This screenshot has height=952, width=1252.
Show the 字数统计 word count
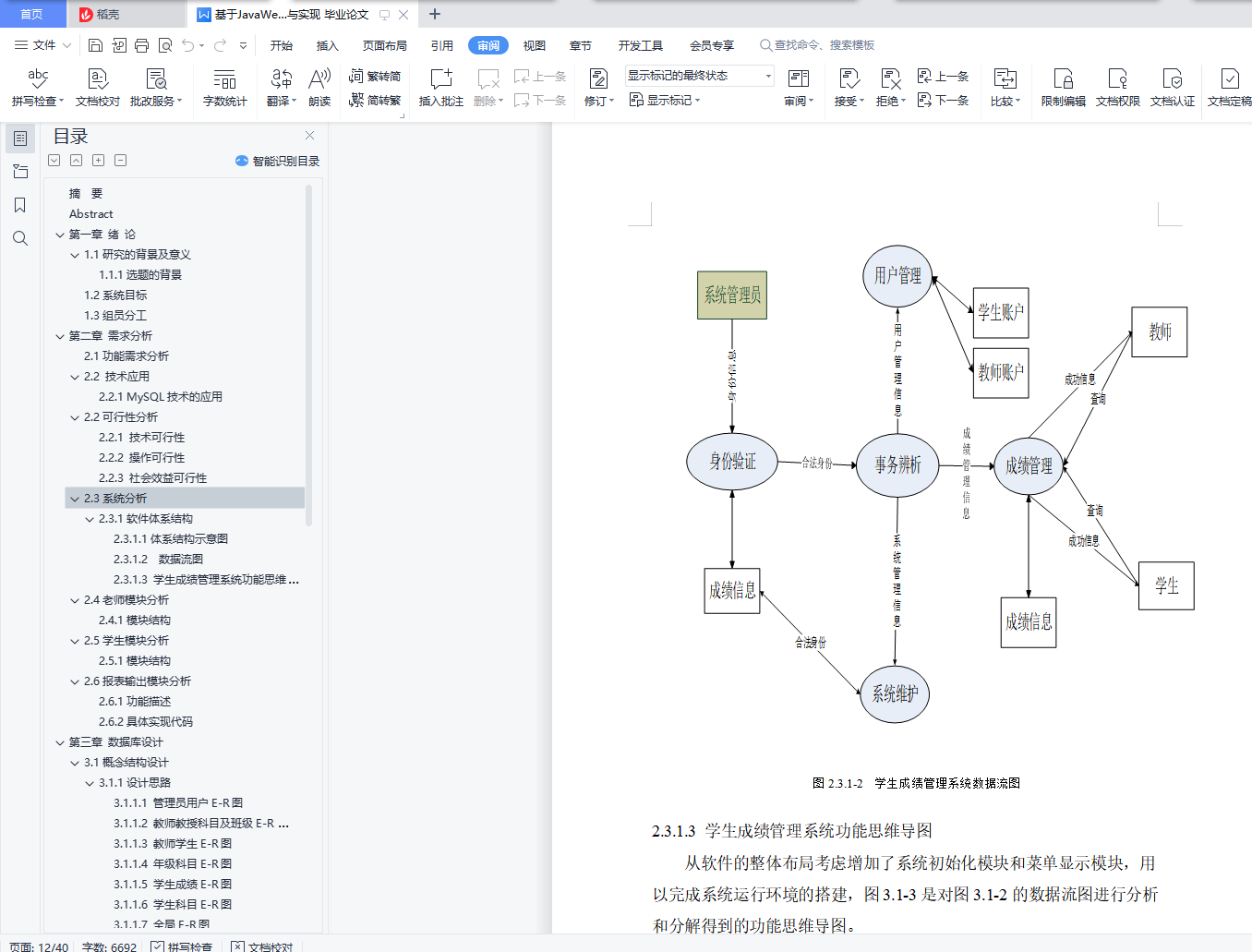[225, 88]
